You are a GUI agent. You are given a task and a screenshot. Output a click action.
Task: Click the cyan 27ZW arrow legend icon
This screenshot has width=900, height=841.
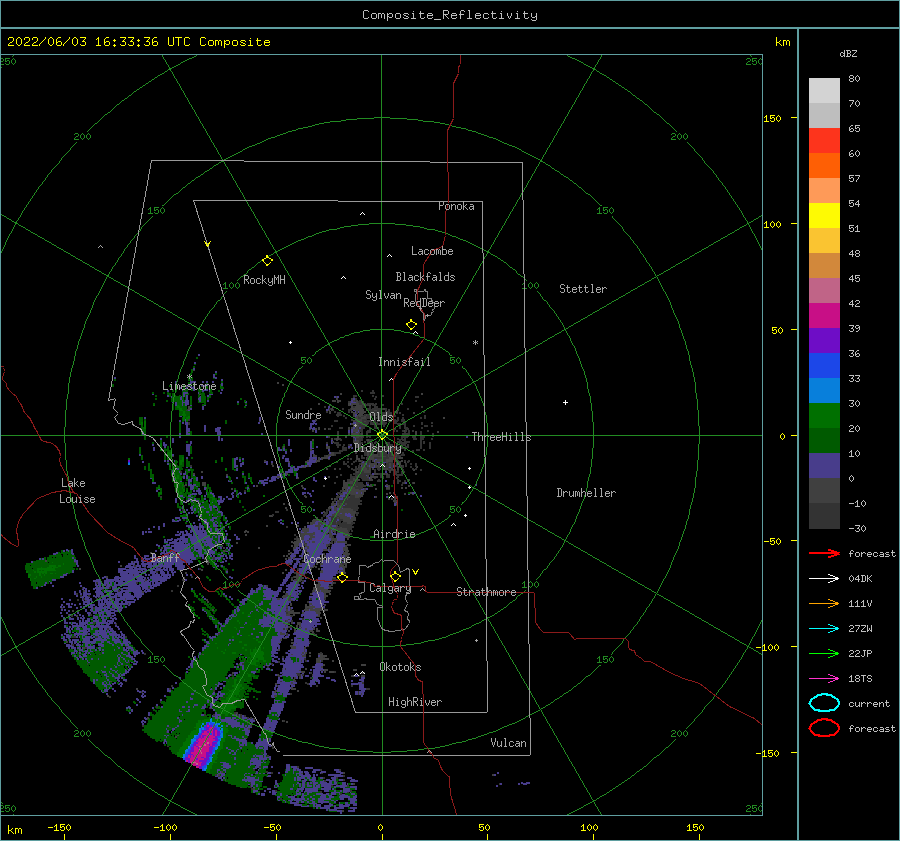pos(824,629)
